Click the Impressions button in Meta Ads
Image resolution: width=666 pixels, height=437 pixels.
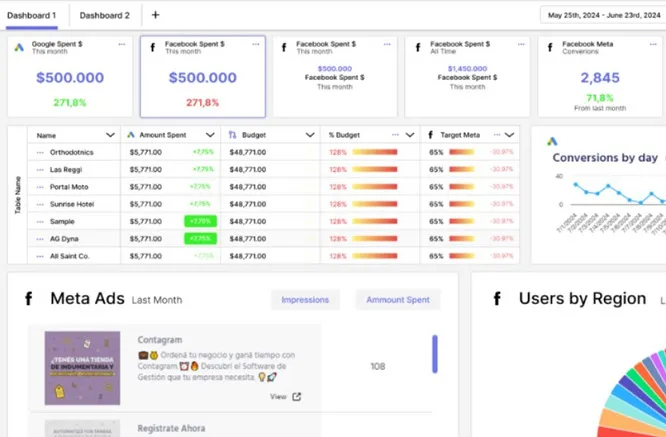[305, 299]
